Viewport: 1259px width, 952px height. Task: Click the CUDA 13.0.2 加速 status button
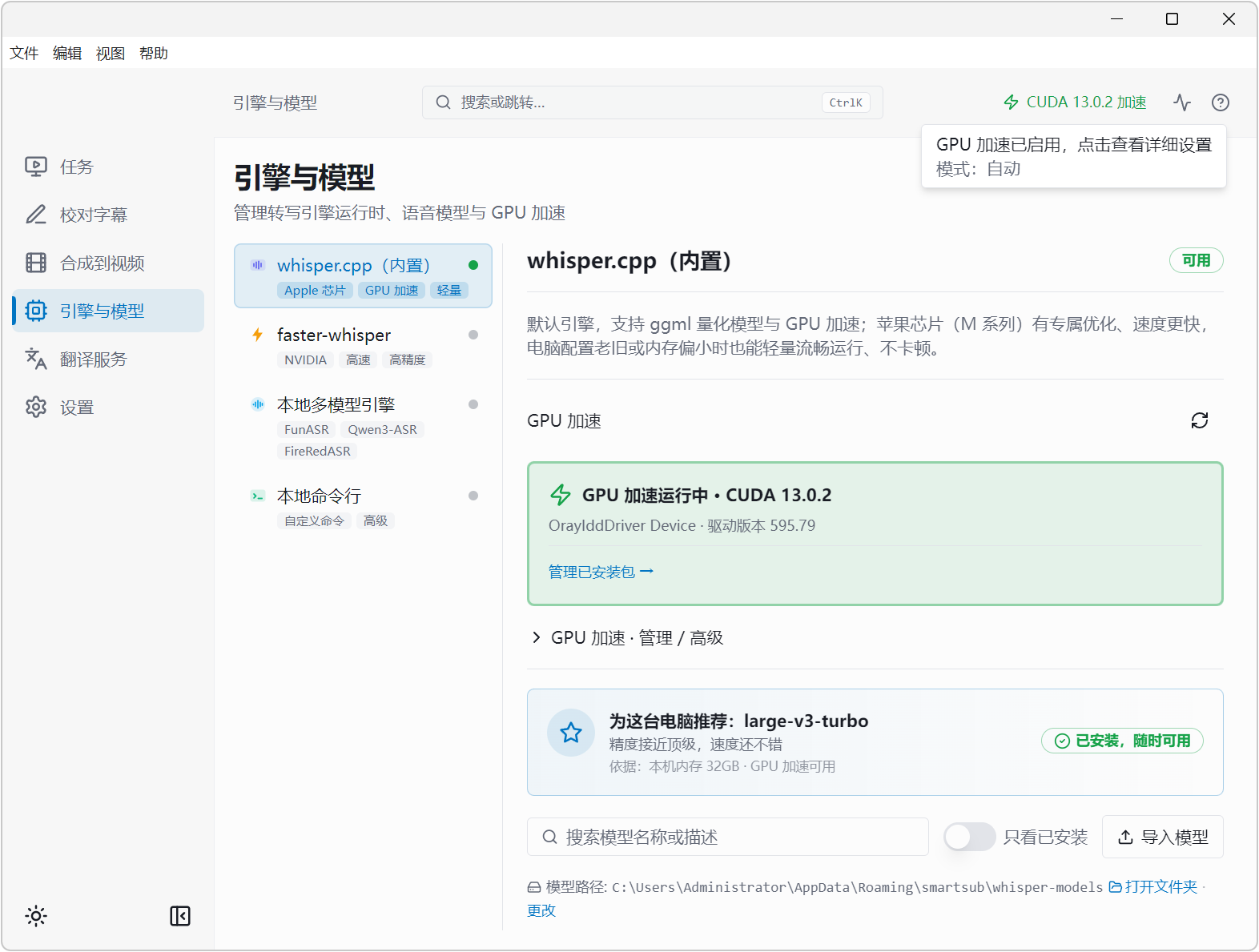(1075, 102)
